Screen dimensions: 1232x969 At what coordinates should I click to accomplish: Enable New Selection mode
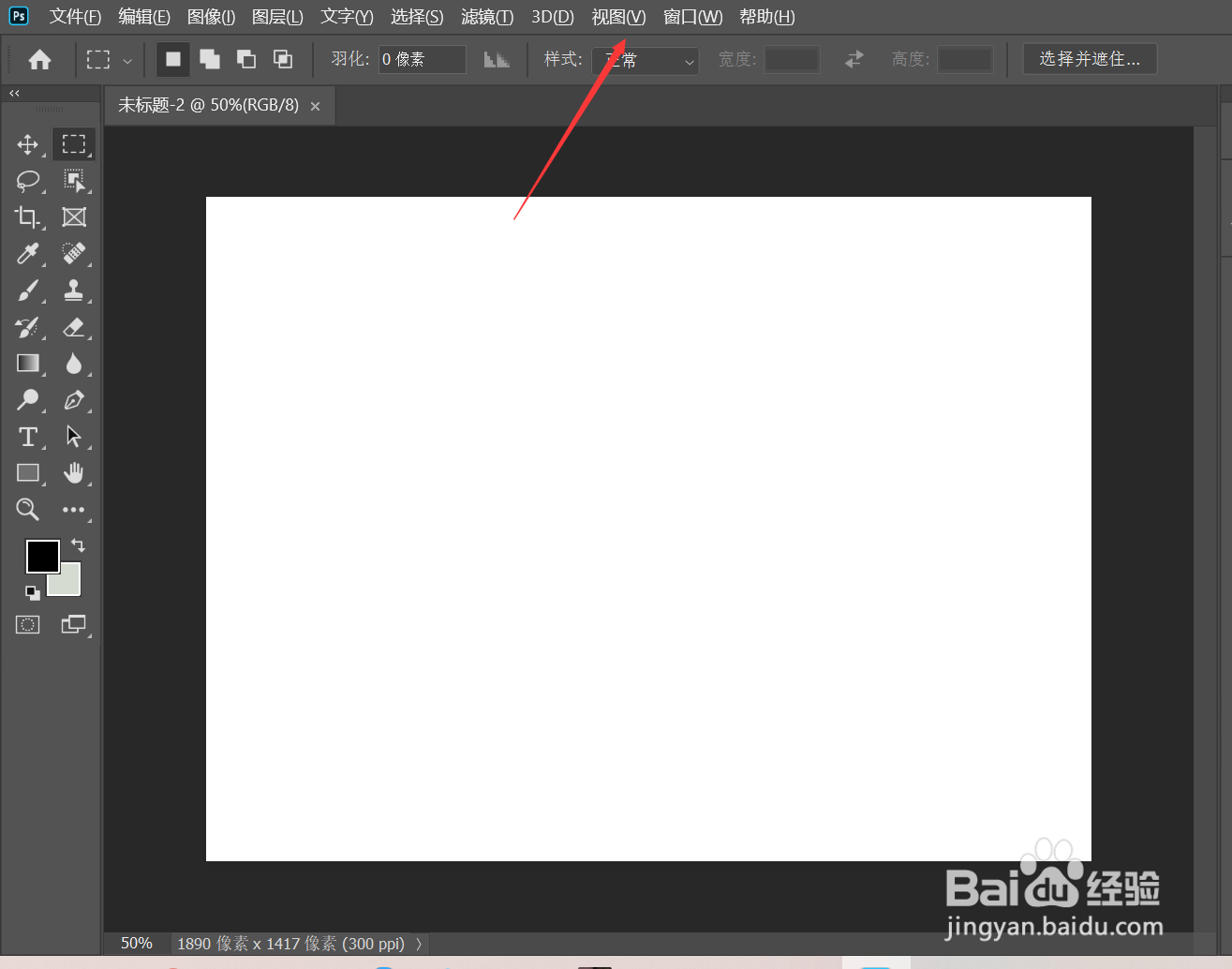point(173,60)
